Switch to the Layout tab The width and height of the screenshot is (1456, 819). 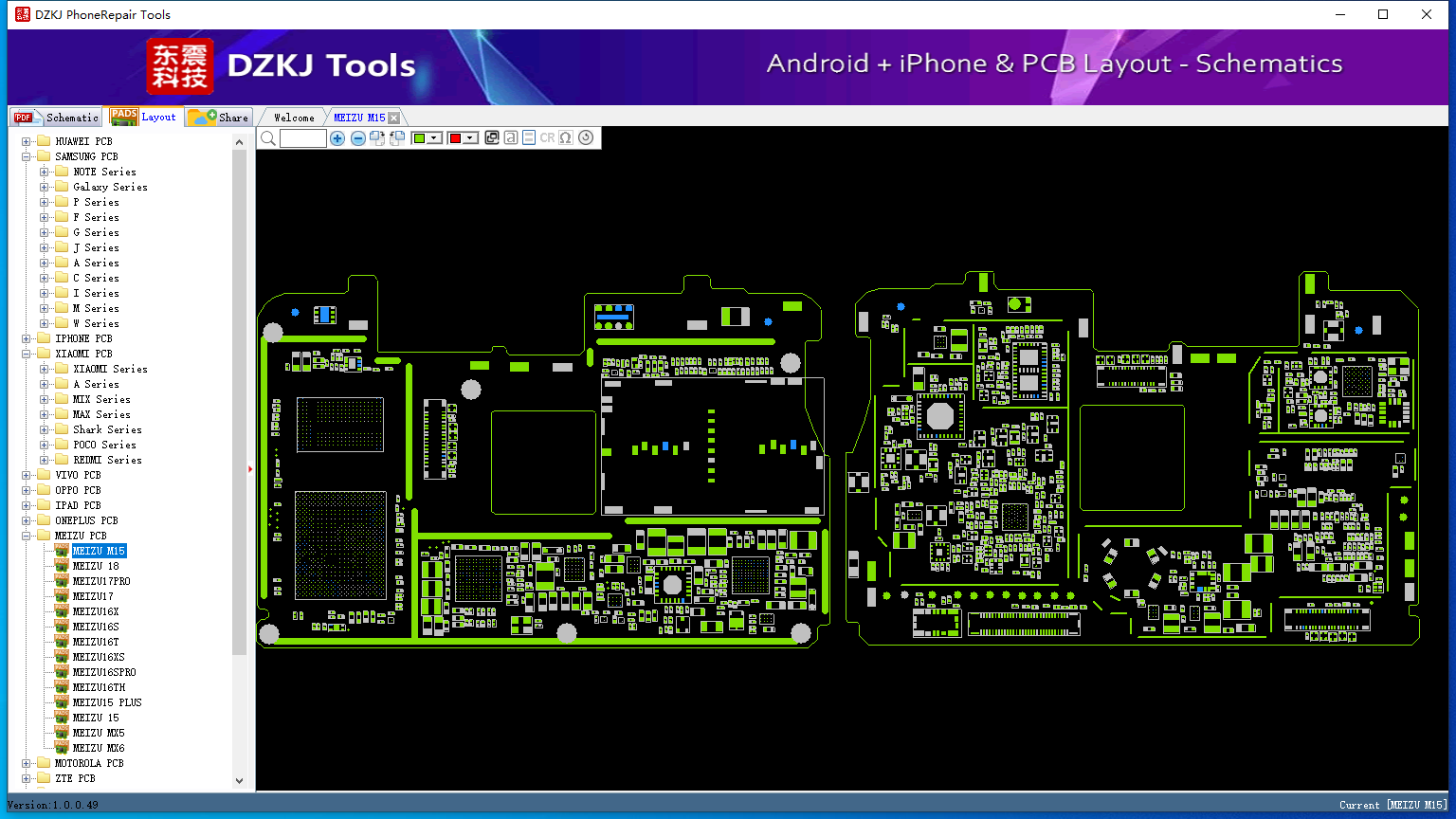tap(144, 117)
